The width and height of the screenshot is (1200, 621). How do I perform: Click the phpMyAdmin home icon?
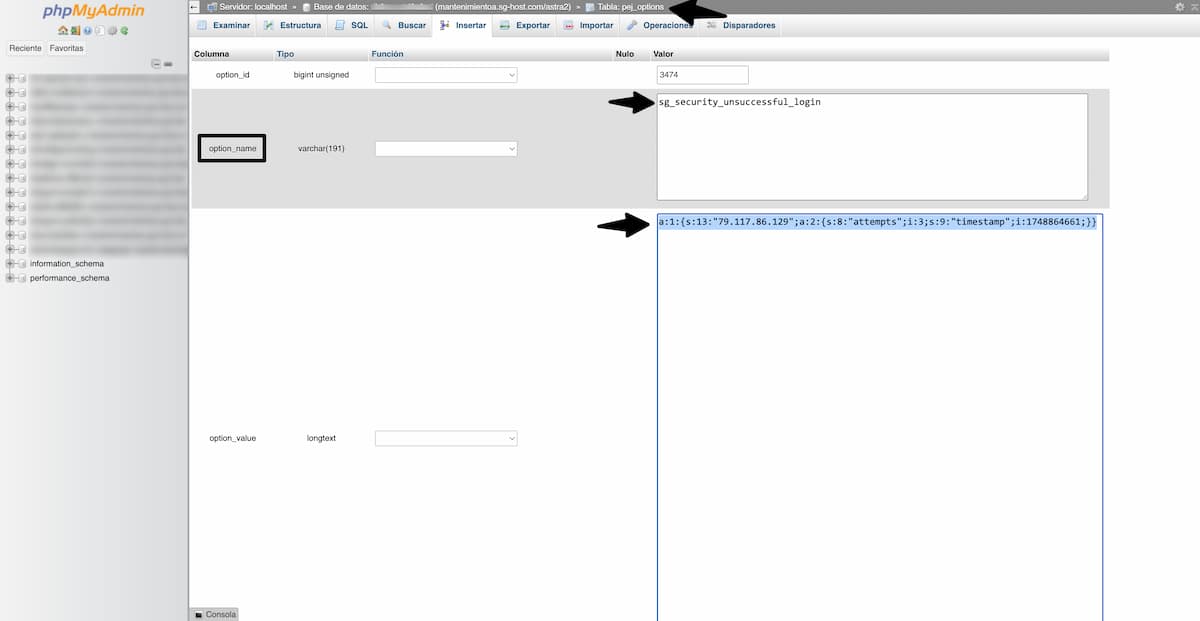tap(63, 30)
